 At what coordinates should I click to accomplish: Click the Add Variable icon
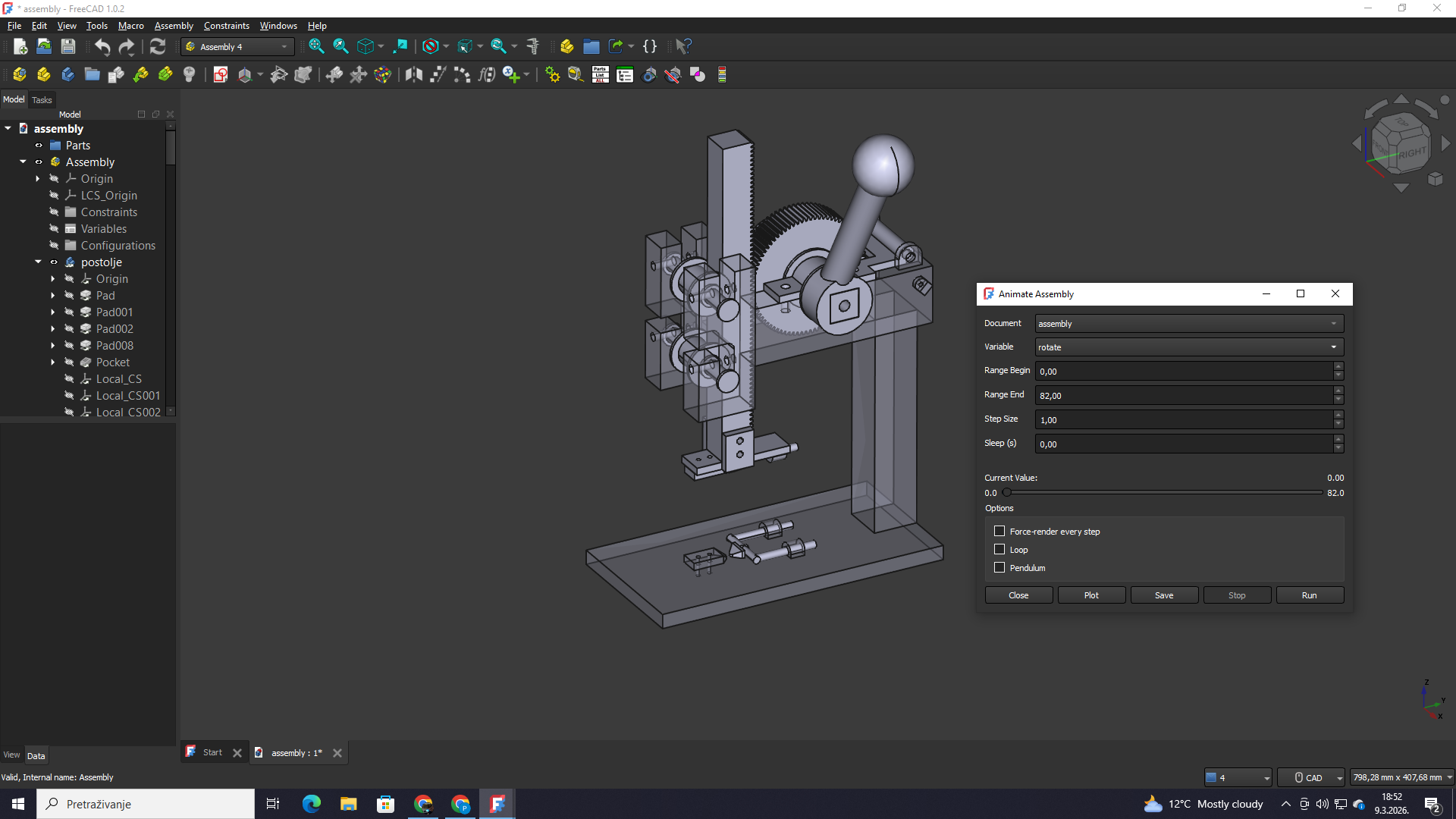point(511,74)
